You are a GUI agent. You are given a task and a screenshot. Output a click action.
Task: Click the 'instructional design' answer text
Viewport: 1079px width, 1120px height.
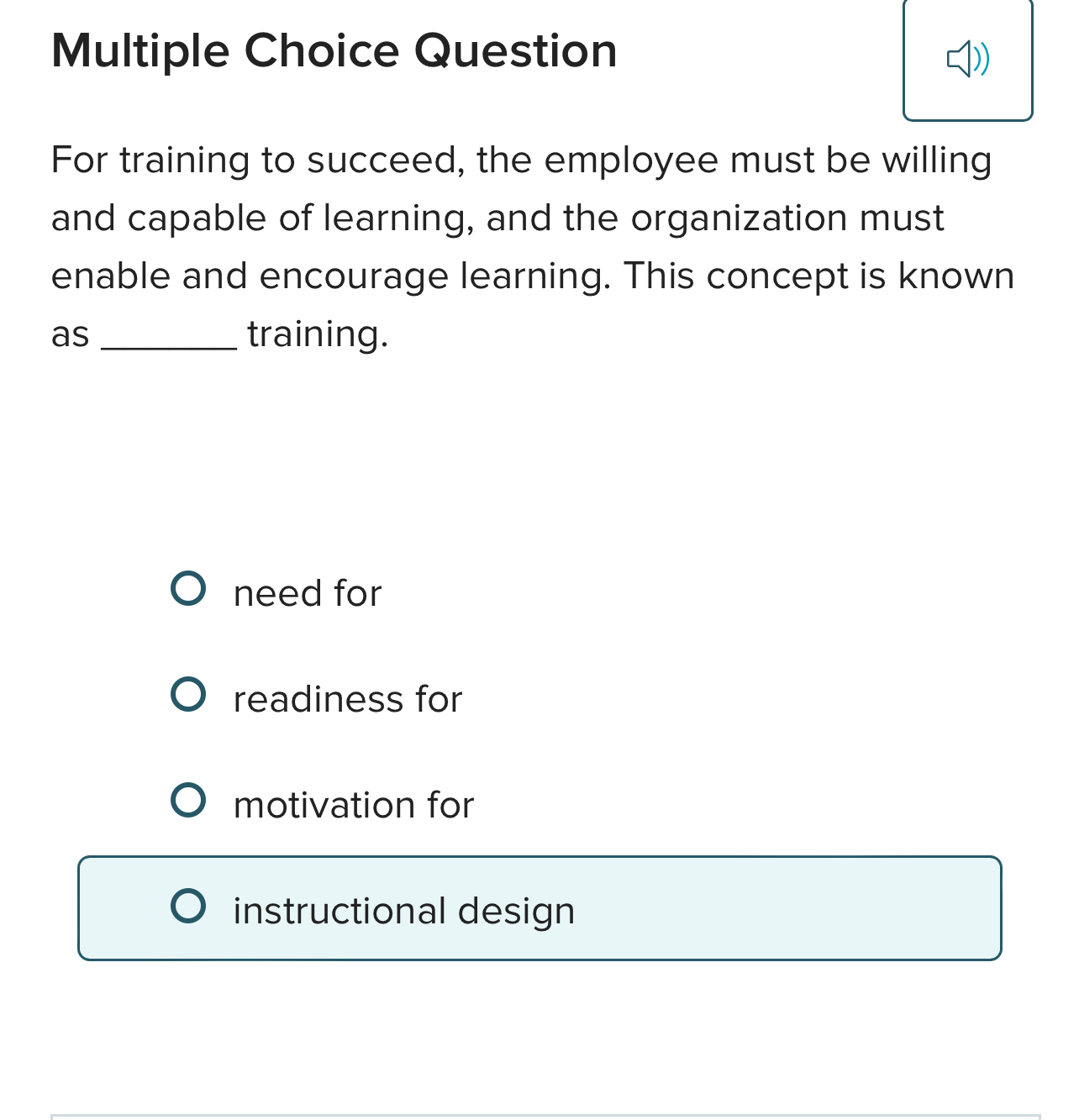click(x=403, y=911)
